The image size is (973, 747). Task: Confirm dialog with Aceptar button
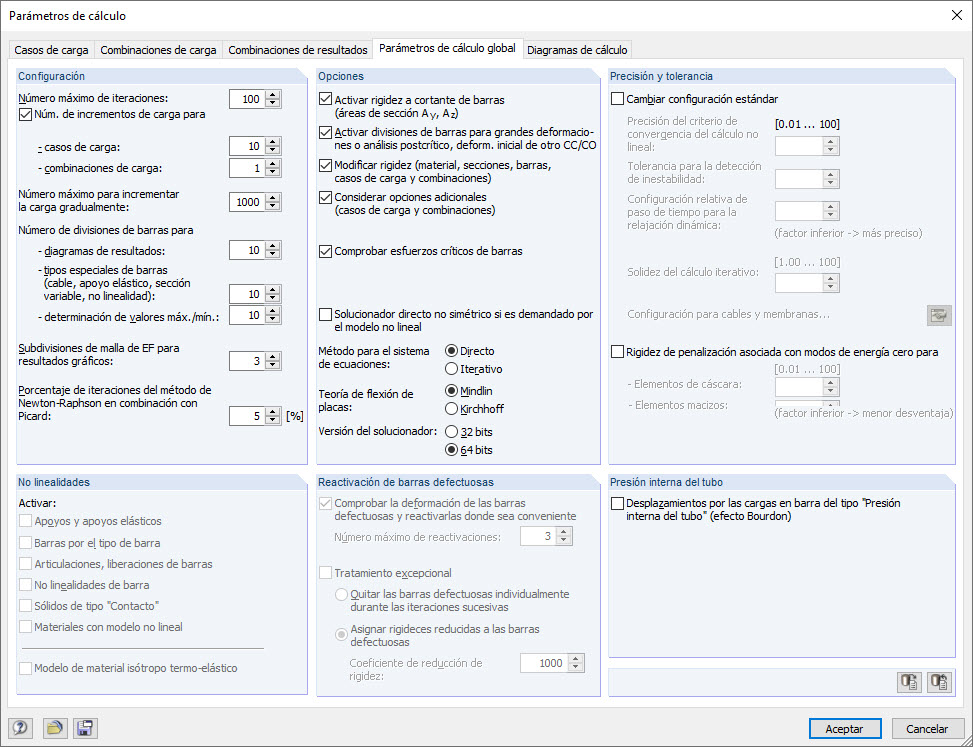tap(845, 728)
